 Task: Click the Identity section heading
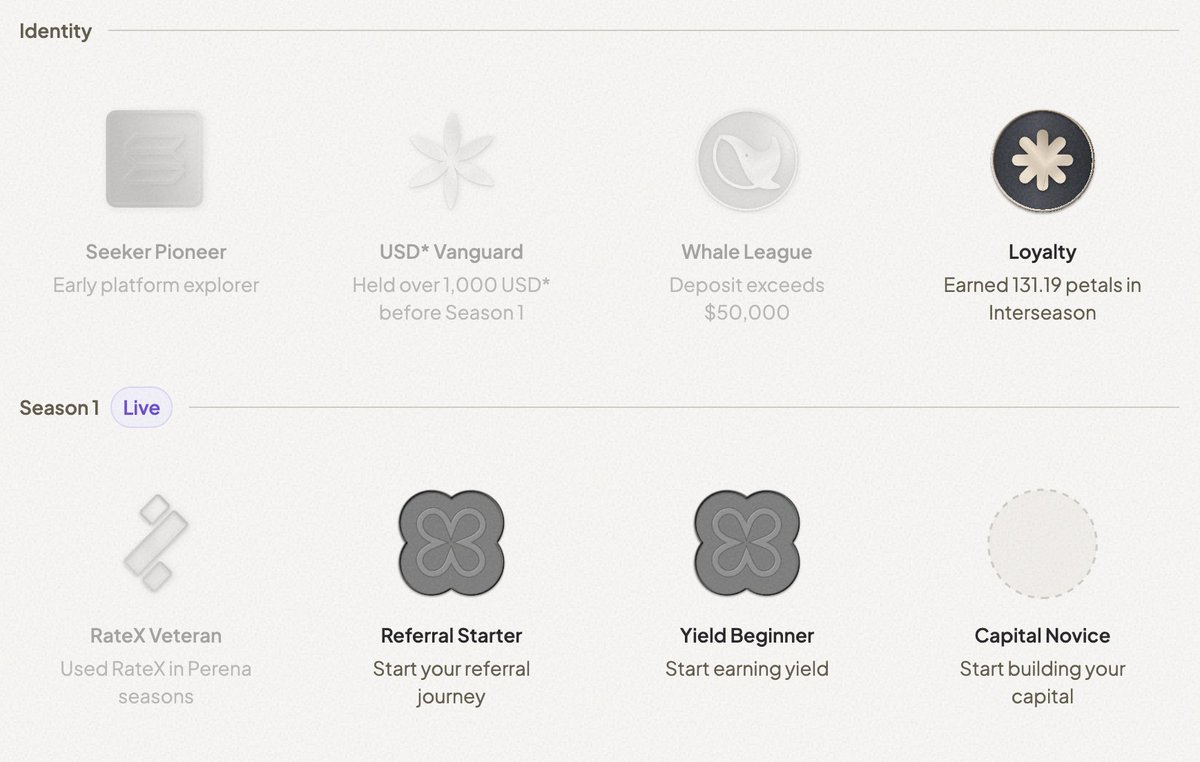[55, 31]
